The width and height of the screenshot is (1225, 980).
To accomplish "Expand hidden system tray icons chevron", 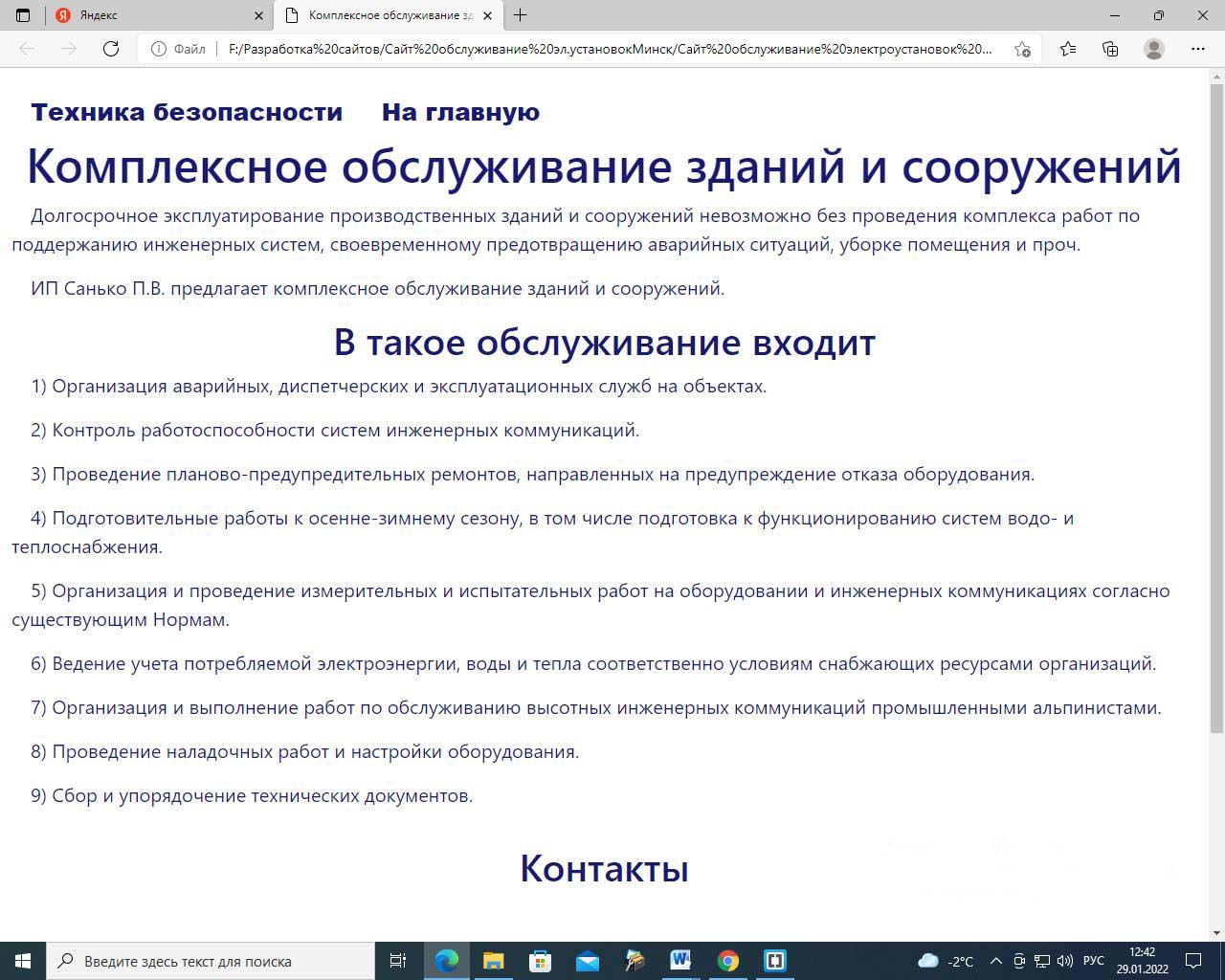I will coord(995,961).
